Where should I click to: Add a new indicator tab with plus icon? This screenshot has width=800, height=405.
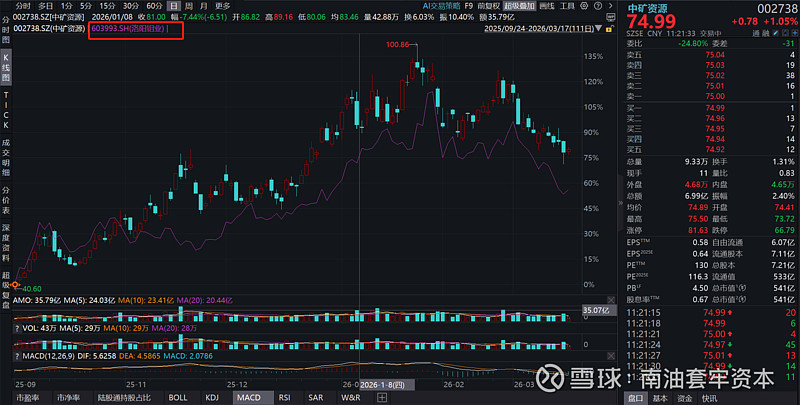click(x=382, y=397)
